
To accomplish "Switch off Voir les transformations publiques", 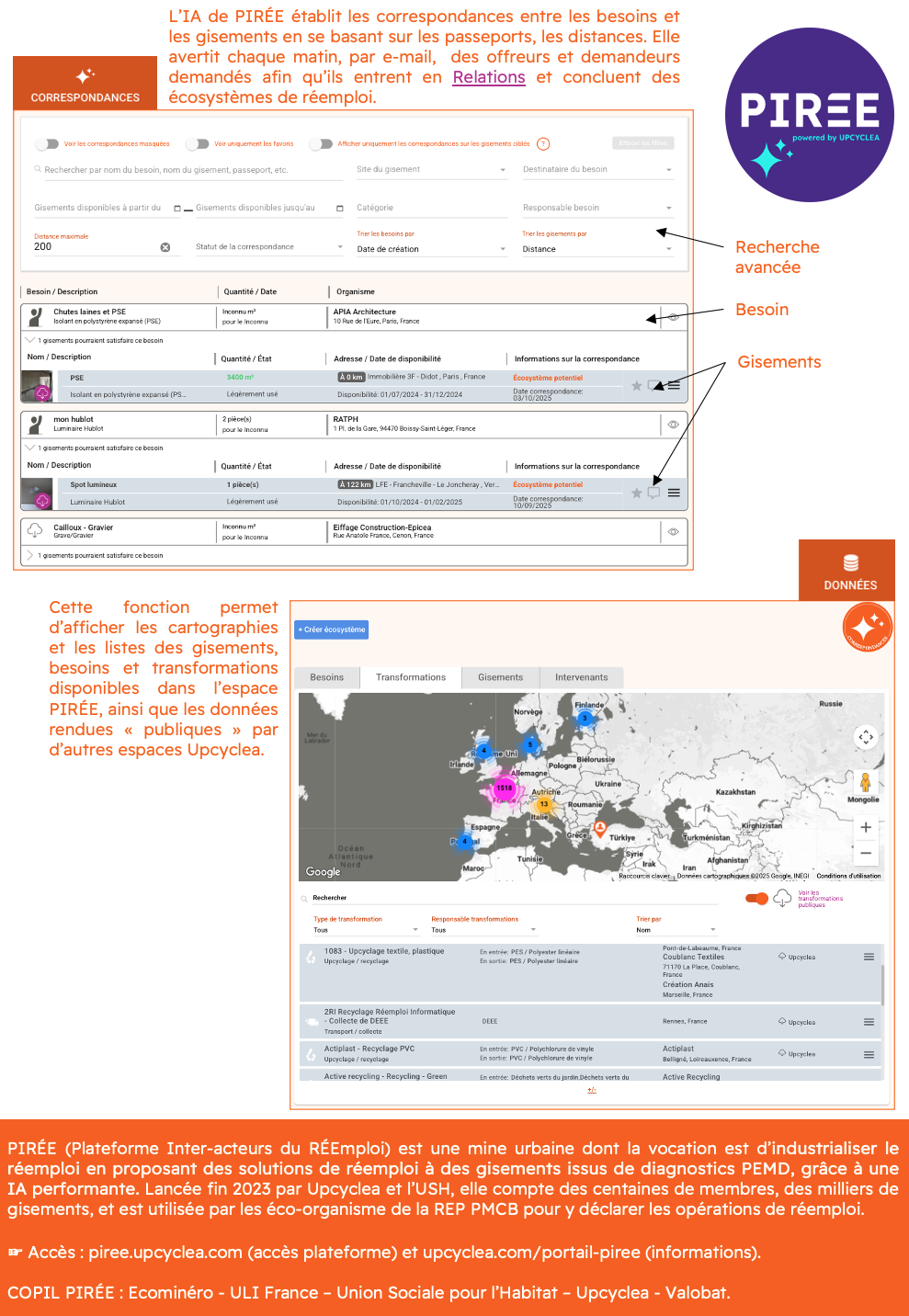I will tap(757, 899).
